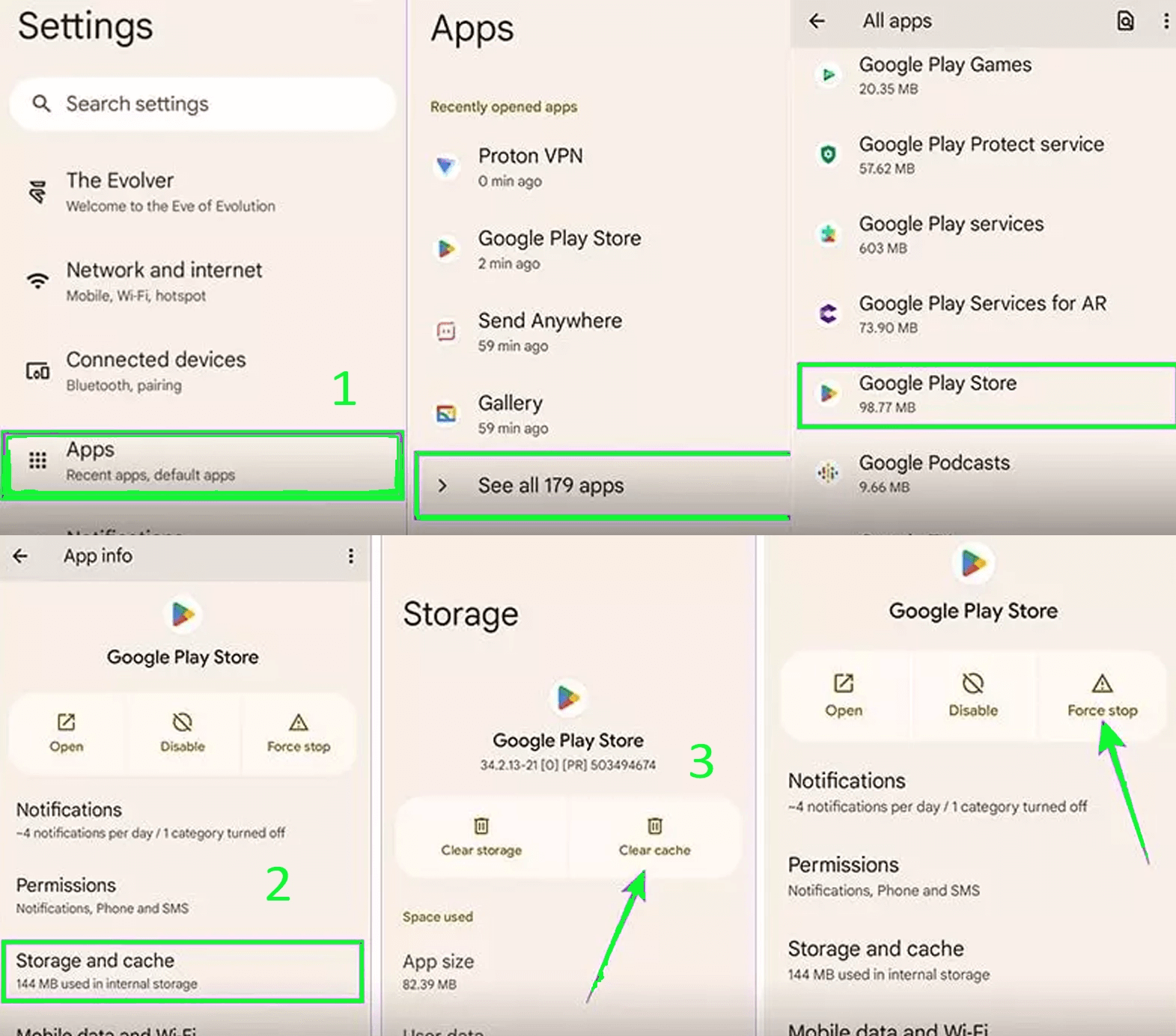Click the magnifier icon in Search settings

pos(41,103)
